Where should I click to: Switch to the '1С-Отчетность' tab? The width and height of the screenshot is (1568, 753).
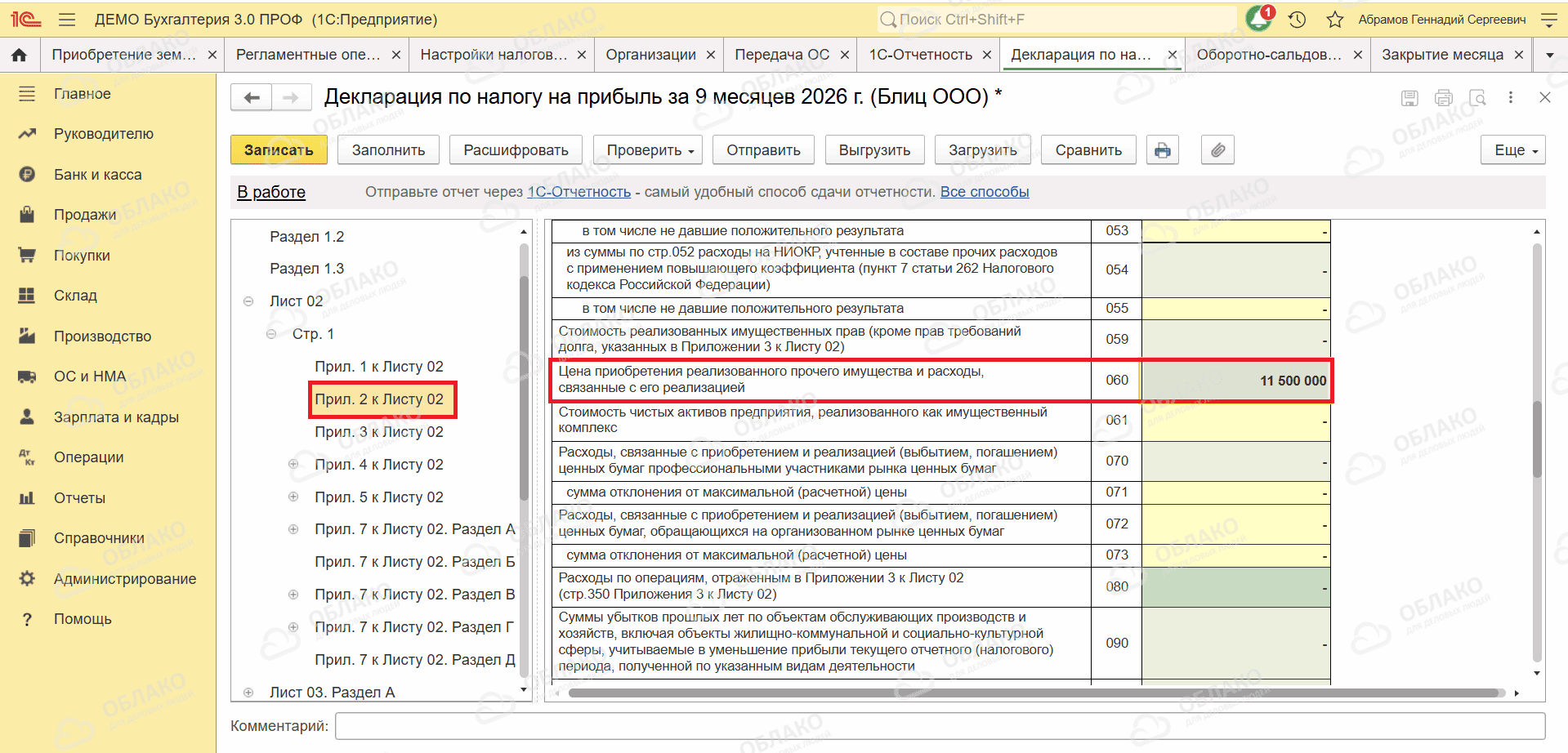coord(920,55)
